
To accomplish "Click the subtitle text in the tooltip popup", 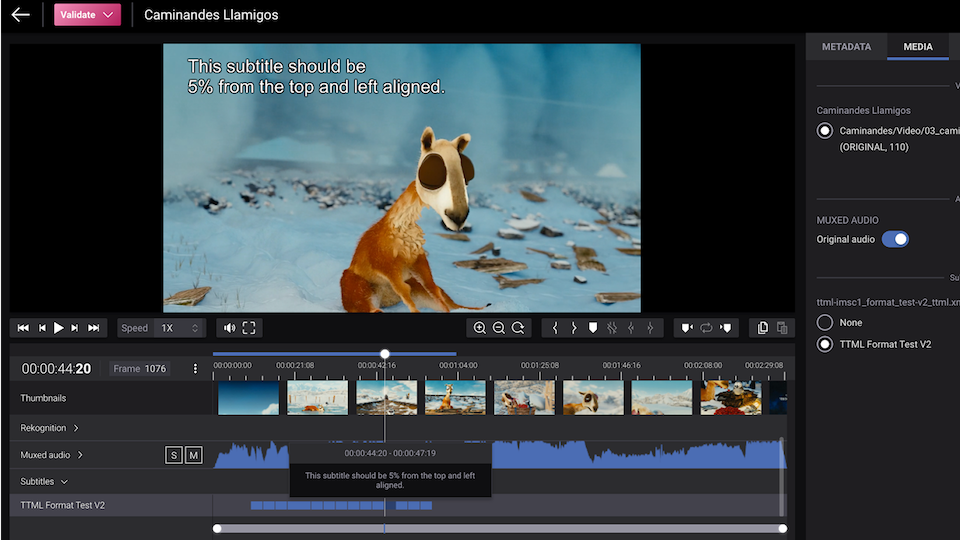I will (x=390, y=480).
